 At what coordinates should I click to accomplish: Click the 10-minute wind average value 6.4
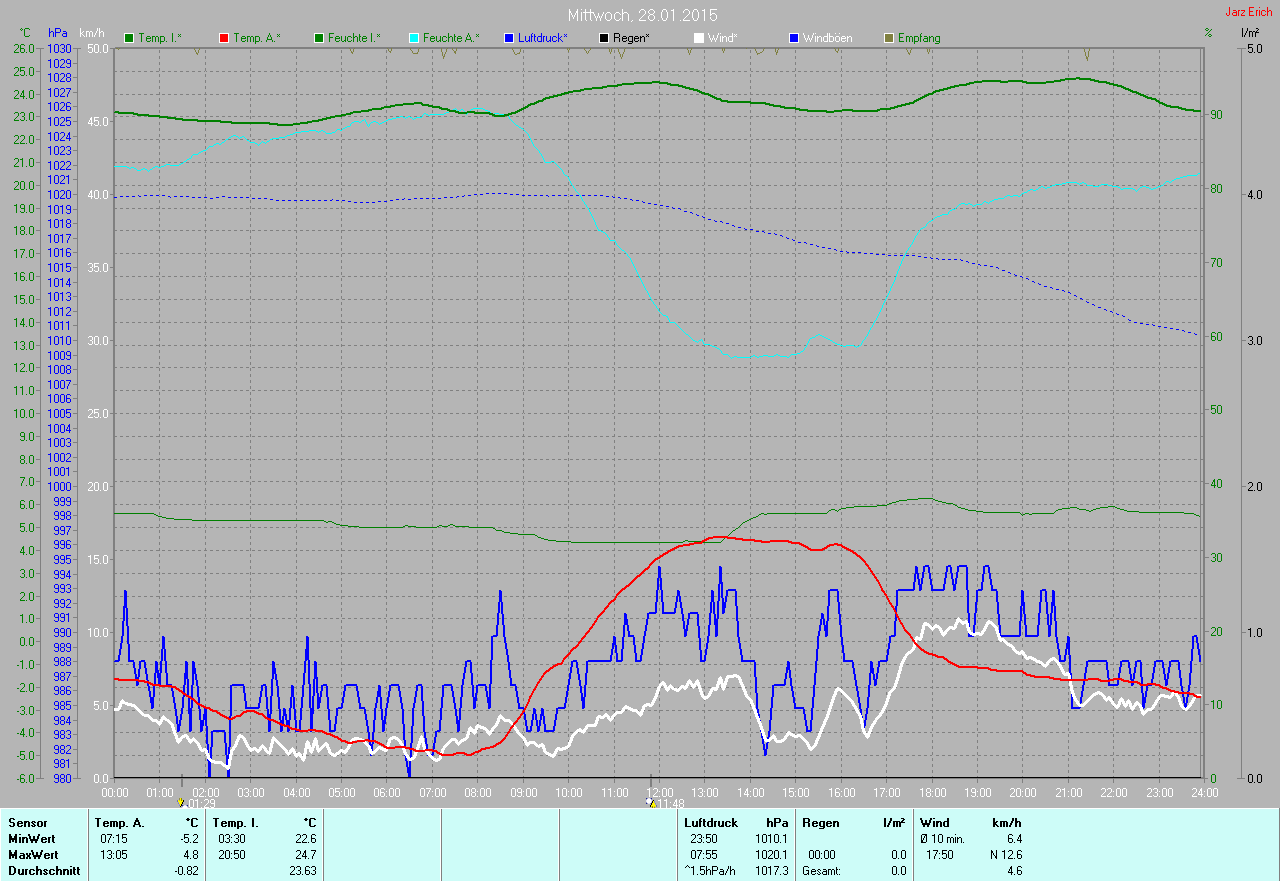coord(1014,839)
